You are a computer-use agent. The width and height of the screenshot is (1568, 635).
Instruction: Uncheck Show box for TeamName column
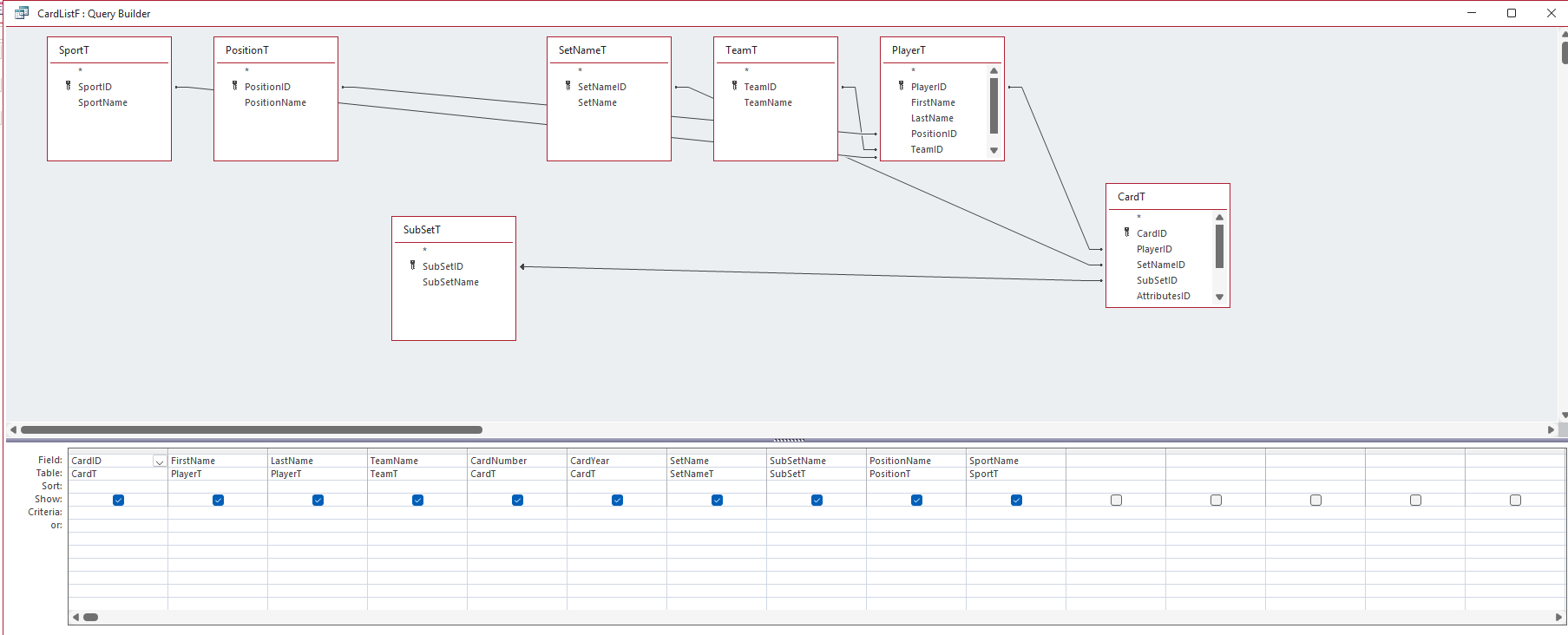417,500
